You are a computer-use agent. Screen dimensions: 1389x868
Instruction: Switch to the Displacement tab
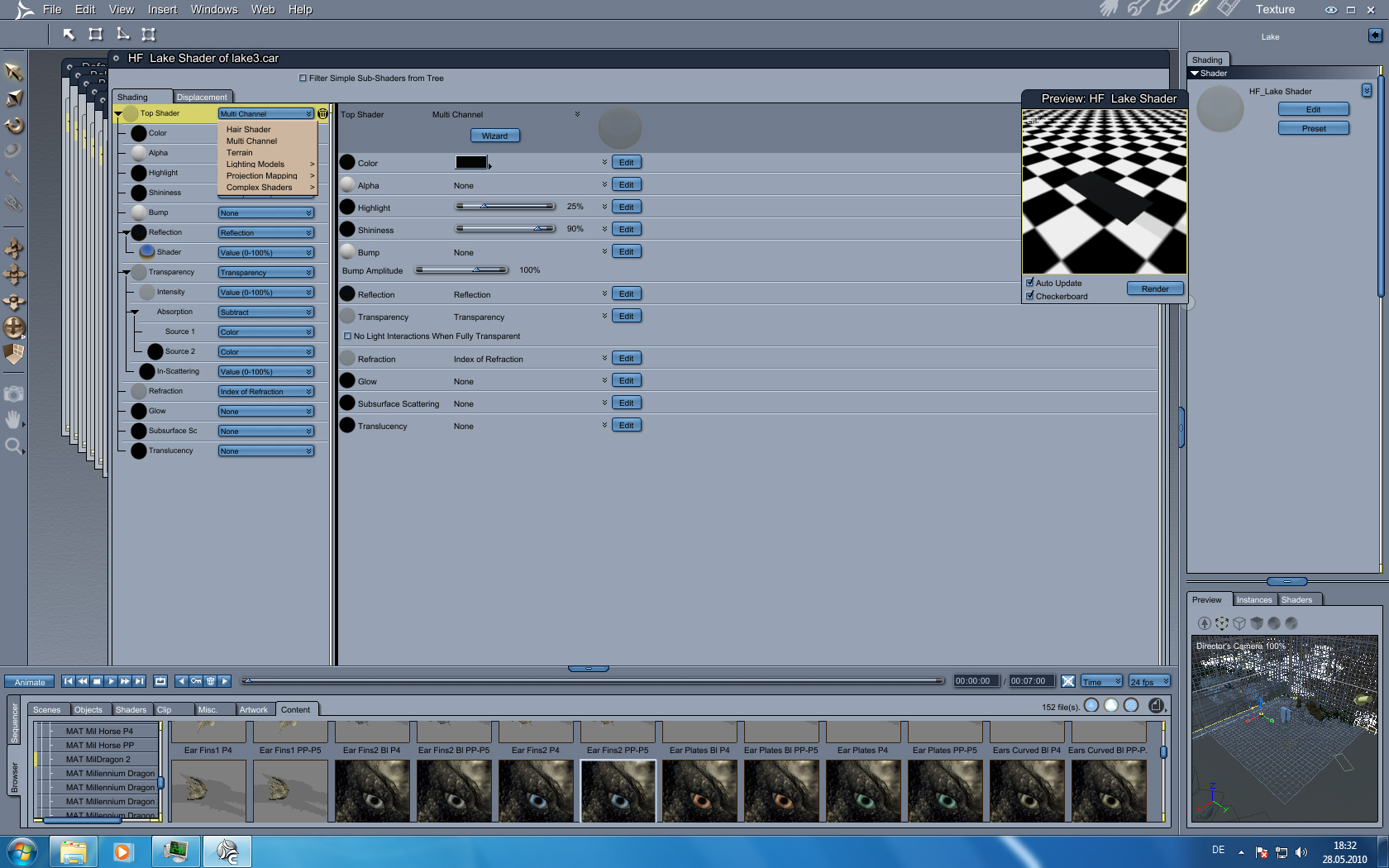tap(202, 98)
